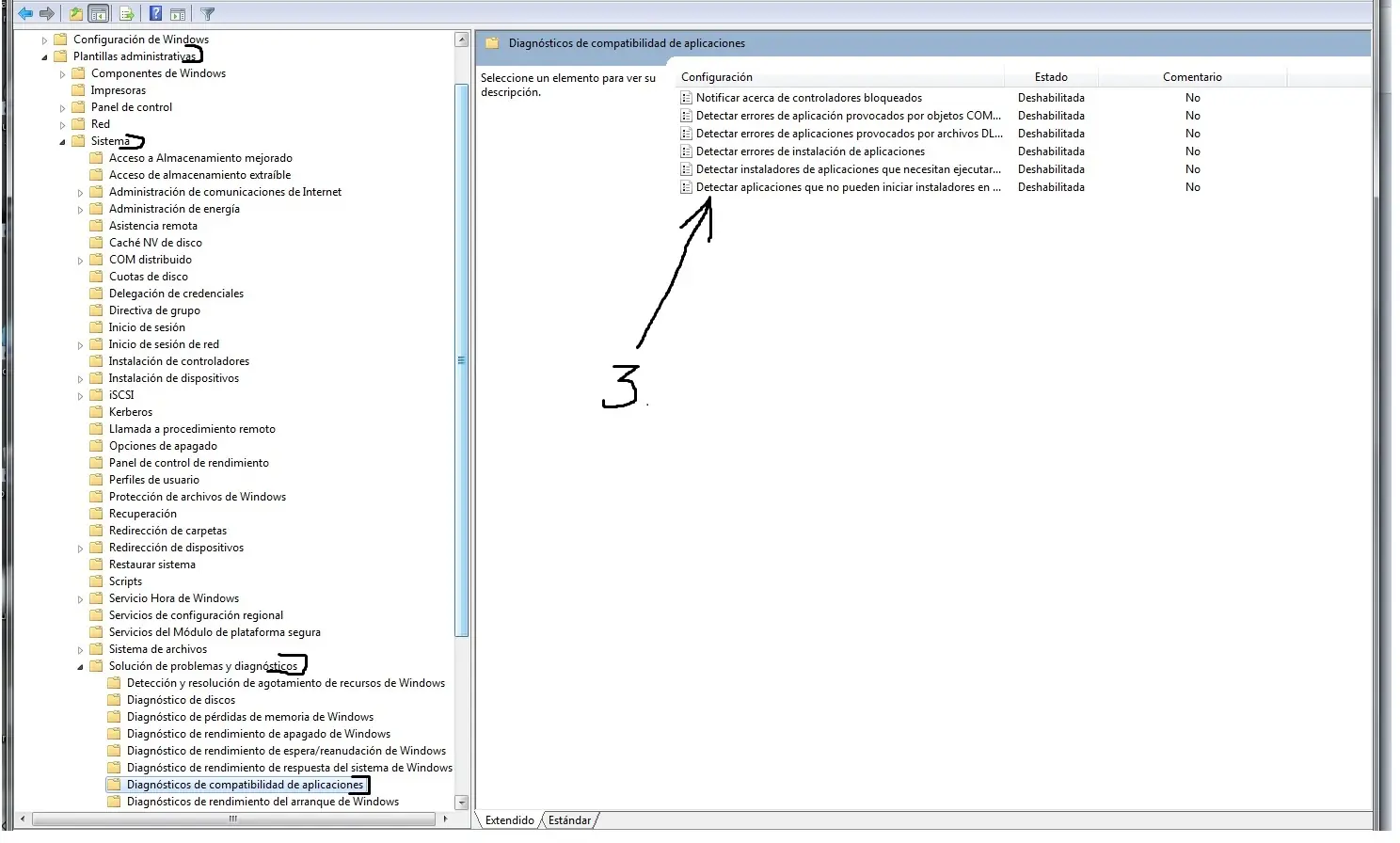
Task: Click the tree horizontal scrollbar right arrow
Action: [446, 819]
